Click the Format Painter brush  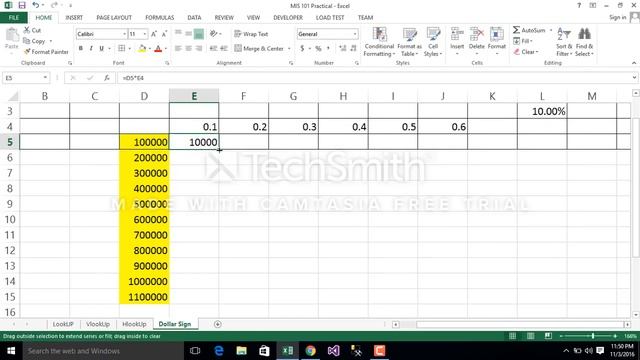click(46, 52)
